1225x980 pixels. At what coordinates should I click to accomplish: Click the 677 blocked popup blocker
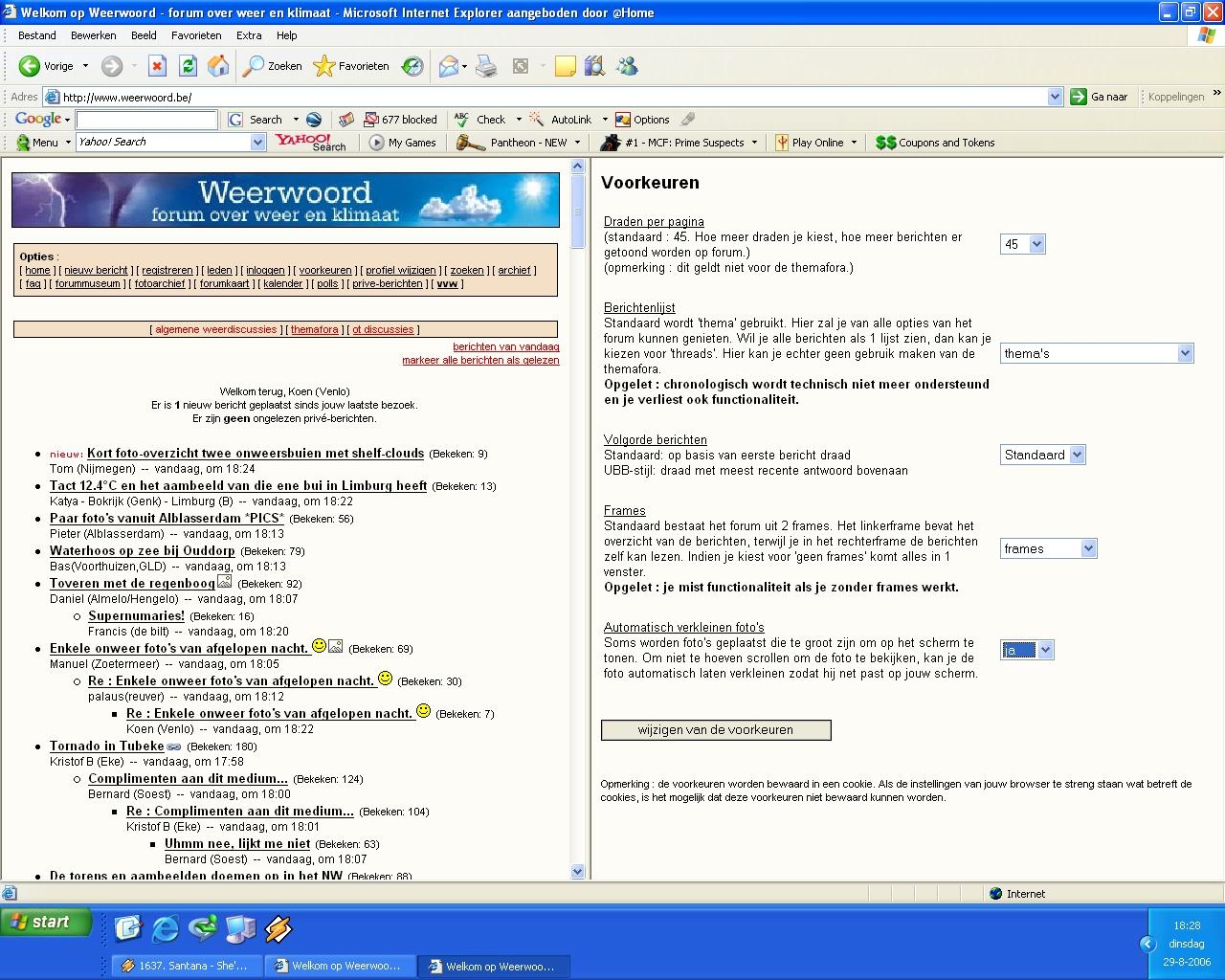click(400, 120)
